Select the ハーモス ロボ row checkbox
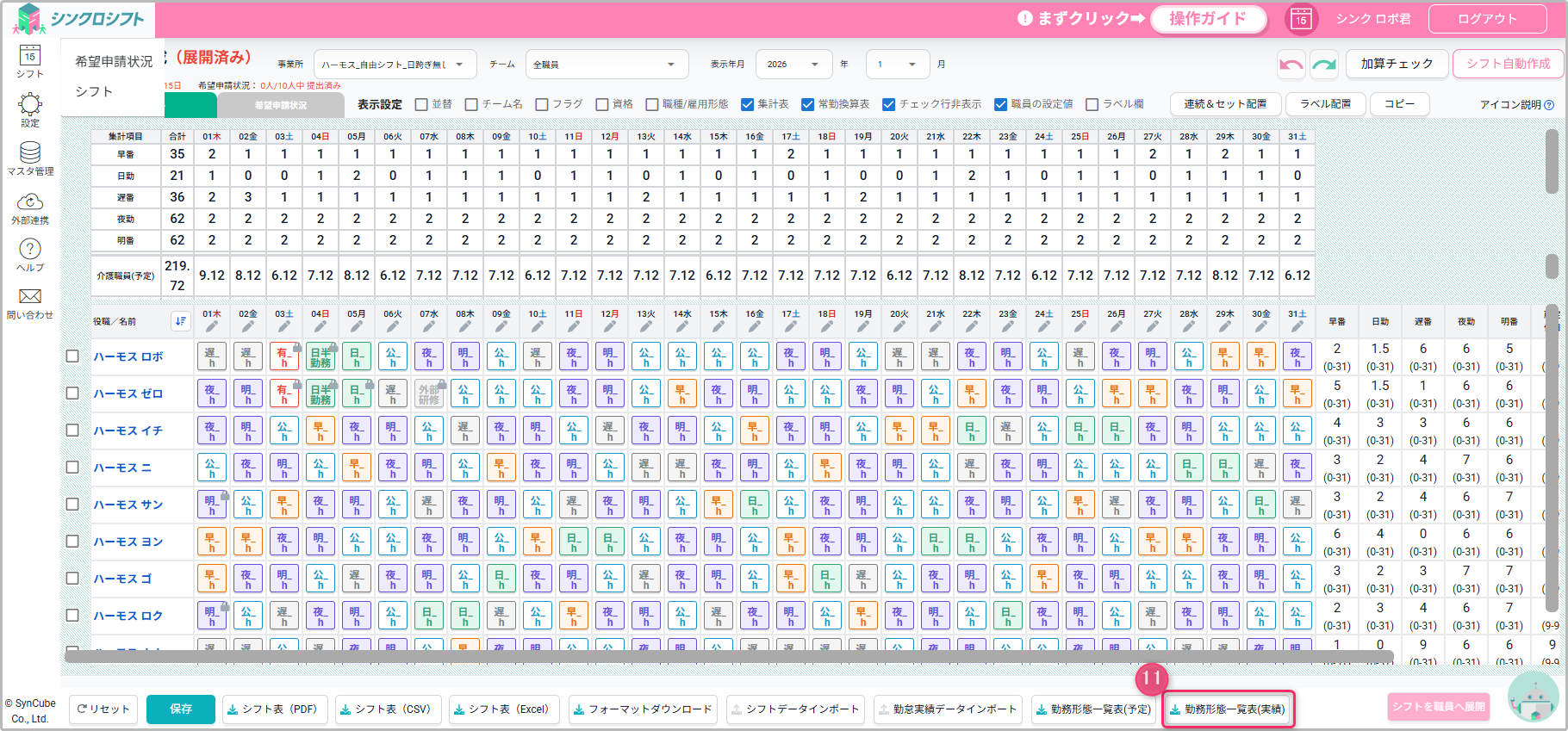The image size is (1568, 731). pyautogui.click(x=73, y=356)
